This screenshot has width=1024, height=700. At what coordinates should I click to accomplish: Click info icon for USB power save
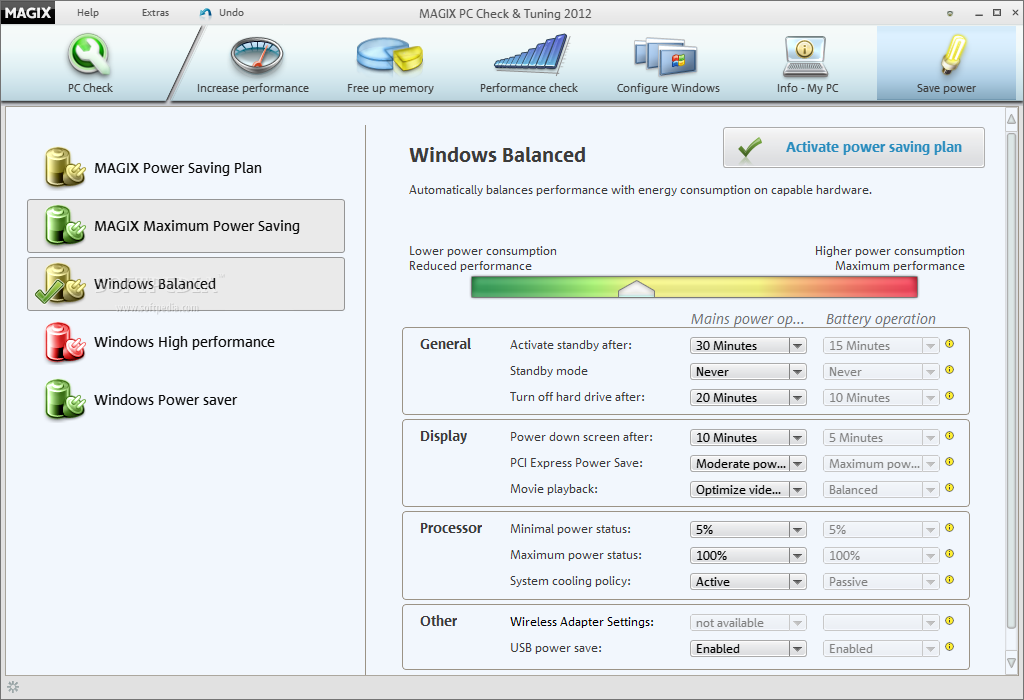click(950, 647)
